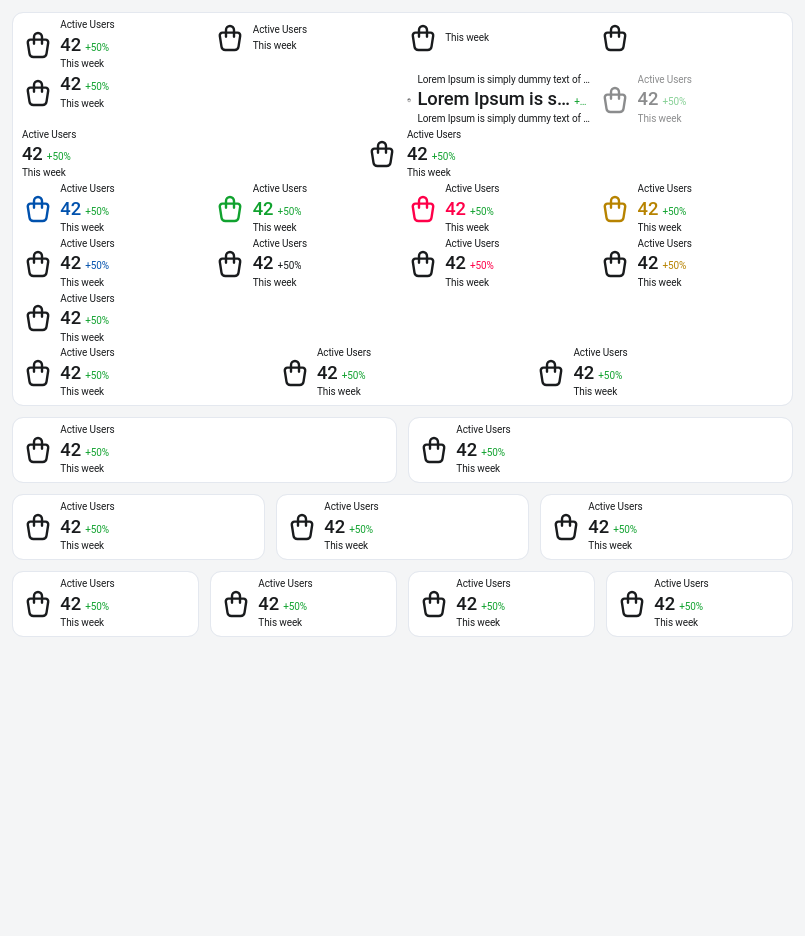This screenshot has height=936, width=805.
Task: Select the pink "42" statistic value
Action: pos(455,209)
